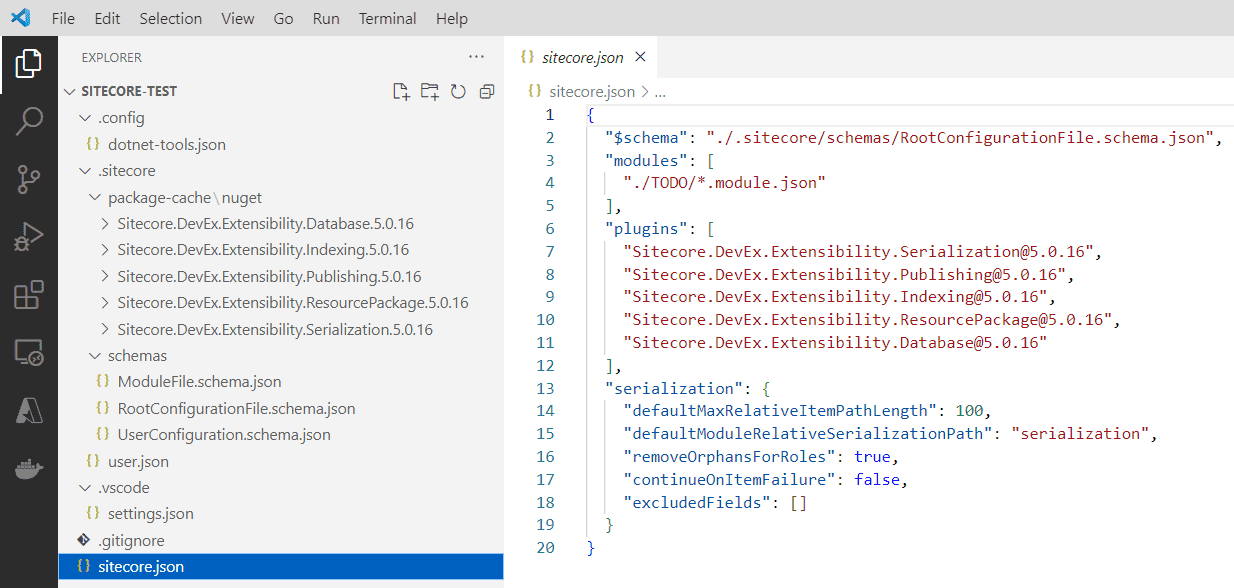Collapse all folders in Explorer
The image size is (1234, 588).
pos(487,92)
